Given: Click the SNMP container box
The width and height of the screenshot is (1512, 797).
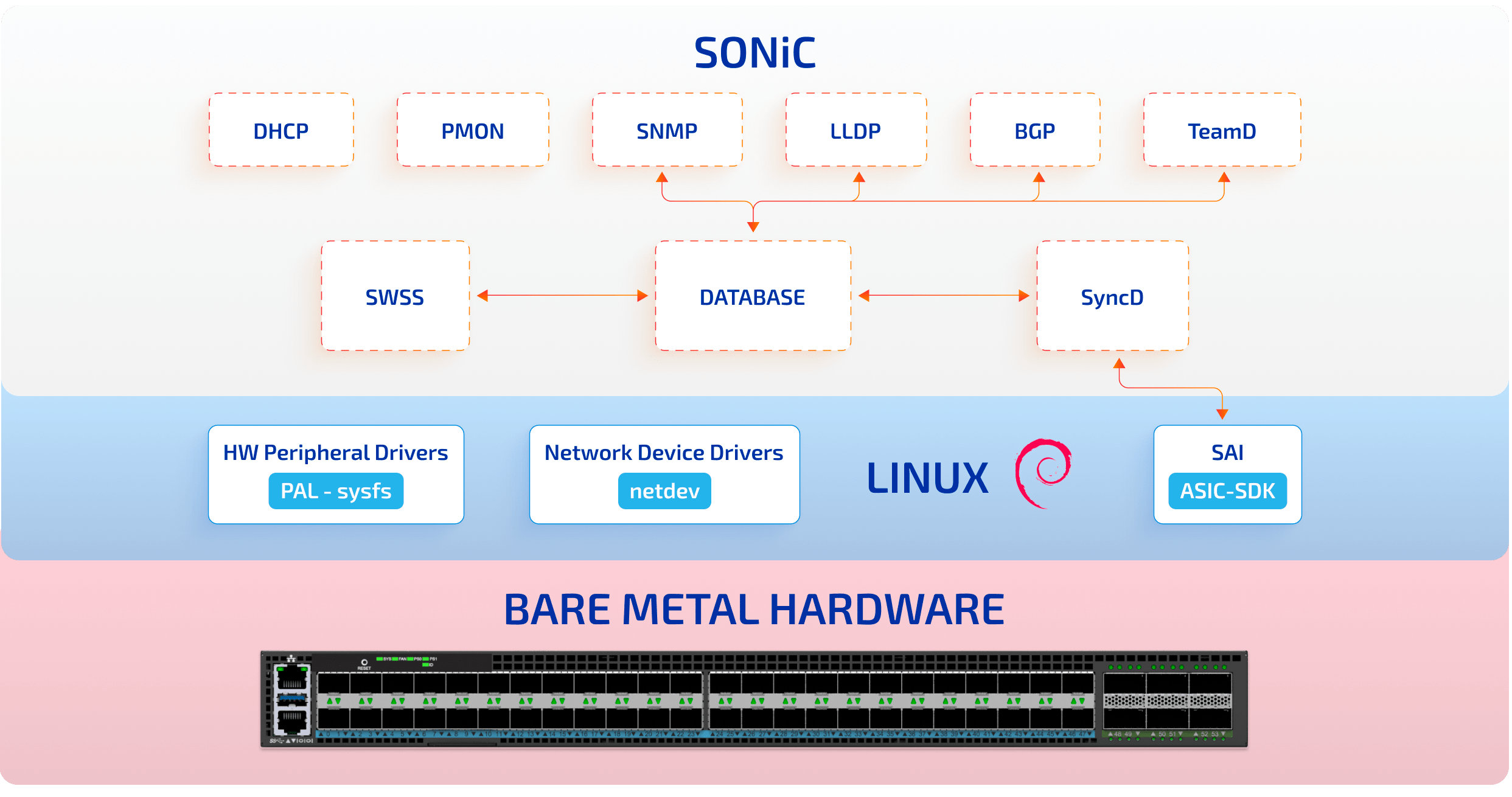Looking at the screenshot, I should click(667, 130).
